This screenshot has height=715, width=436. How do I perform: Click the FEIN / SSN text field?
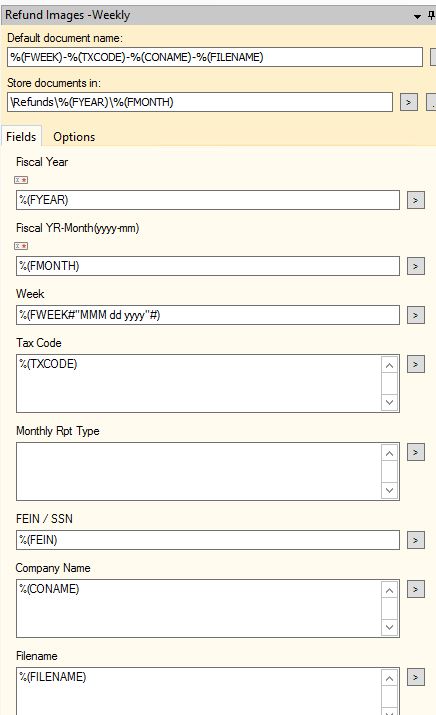click(x=208, y=540)
